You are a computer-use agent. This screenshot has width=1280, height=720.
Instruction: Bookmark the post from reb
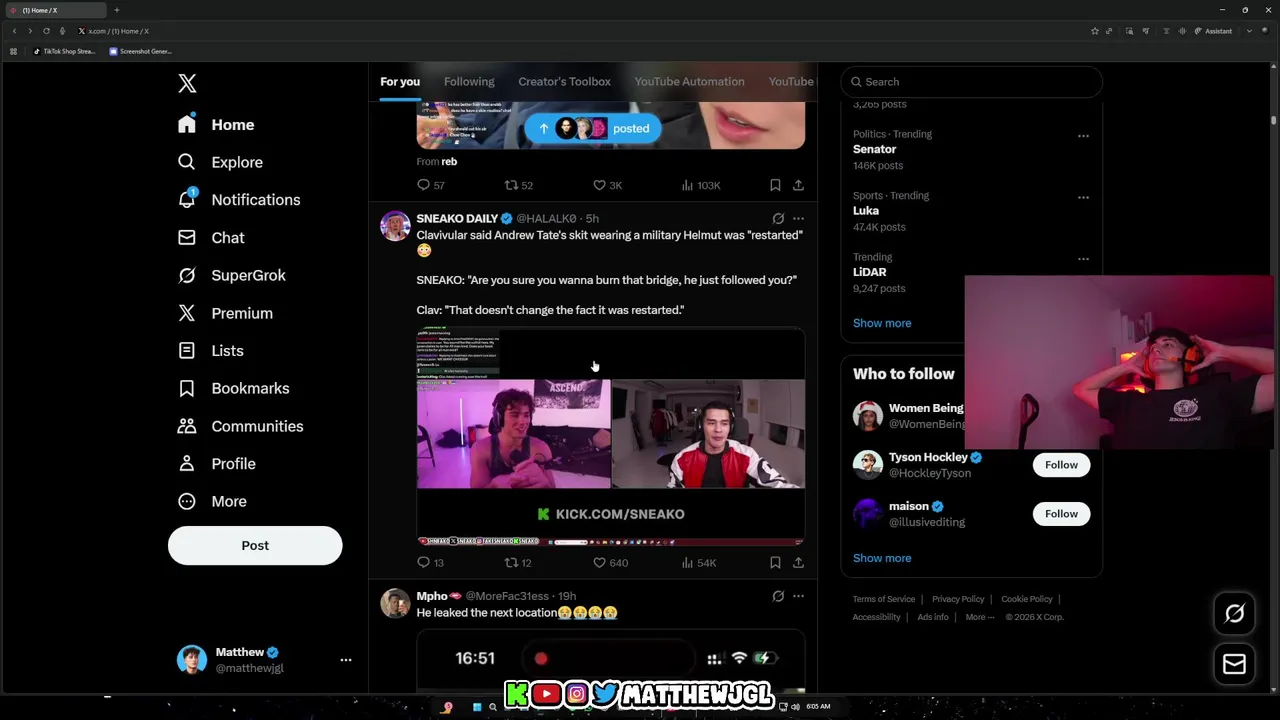(775, 185)
